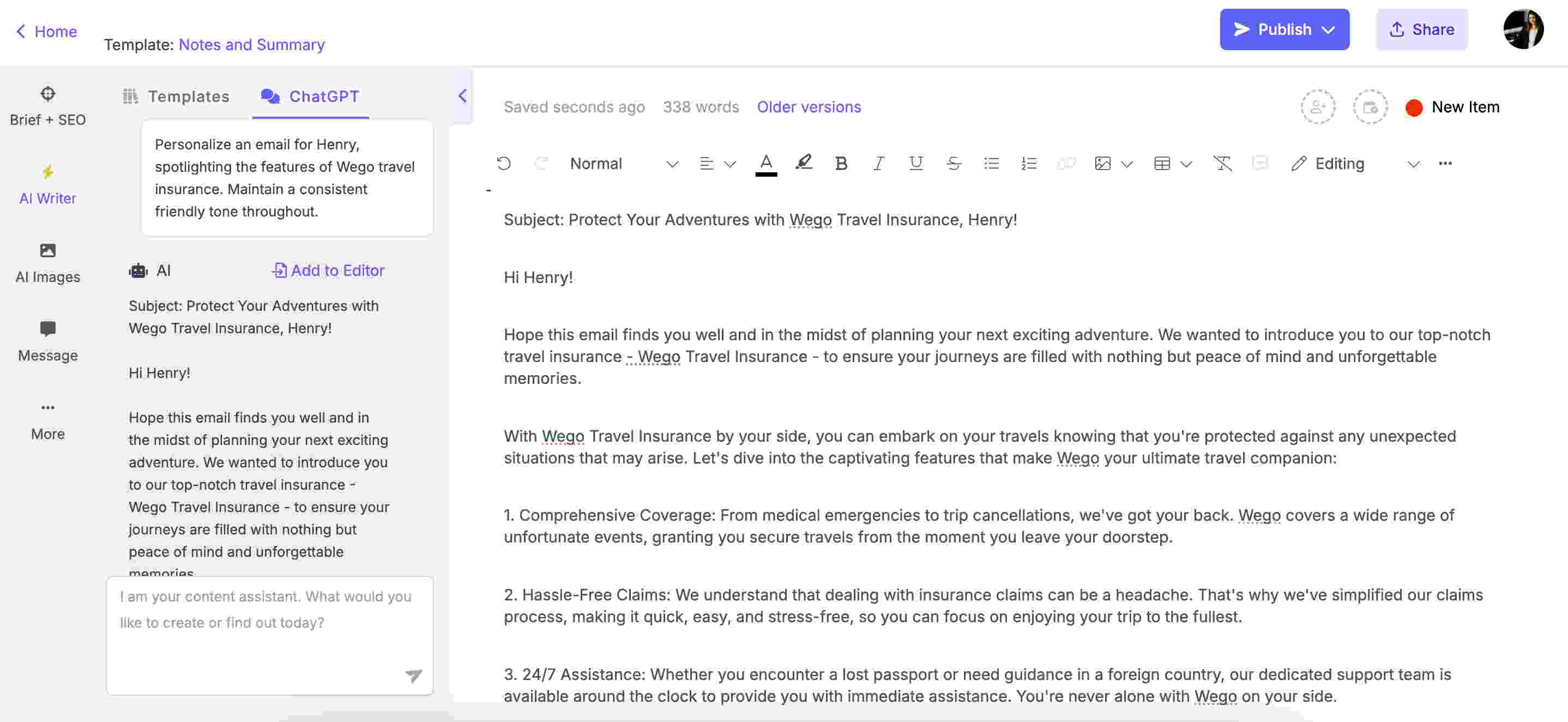Insert a bulleted list
This screenshot has height=722, width=1568.
[x=992, y=163]
